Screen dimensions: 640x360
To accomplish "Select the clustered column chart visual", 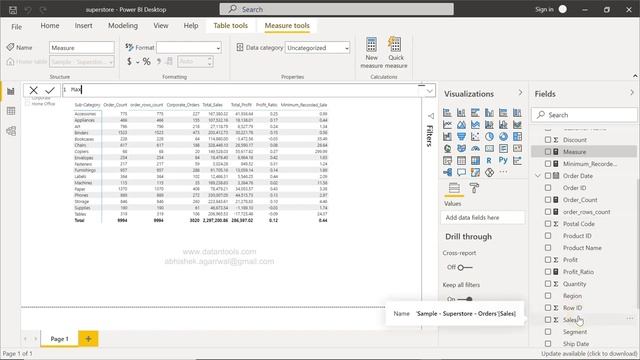I will click(x=489, y=113).
